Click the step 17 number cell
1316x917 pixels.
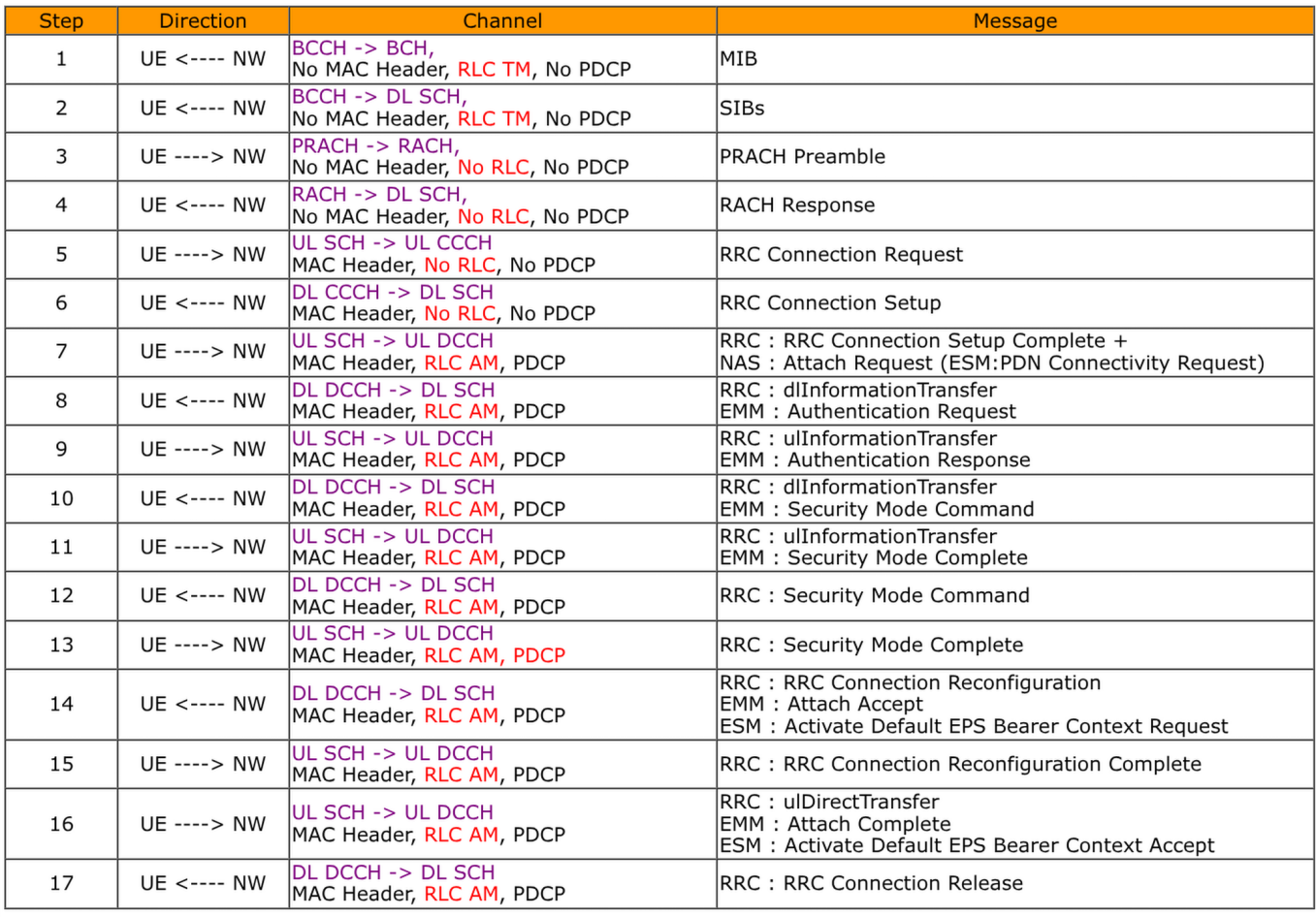pos(61,884)
